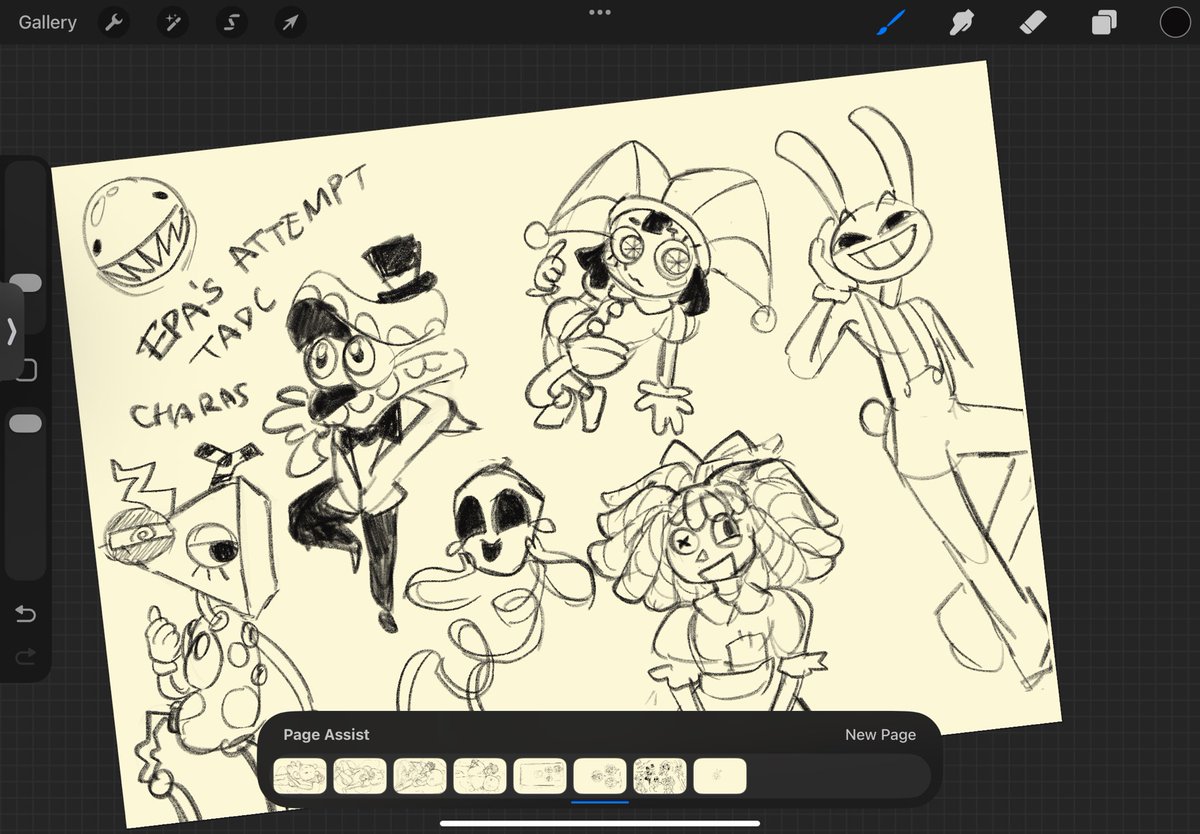Return to the Gallery

coord(47,22)
